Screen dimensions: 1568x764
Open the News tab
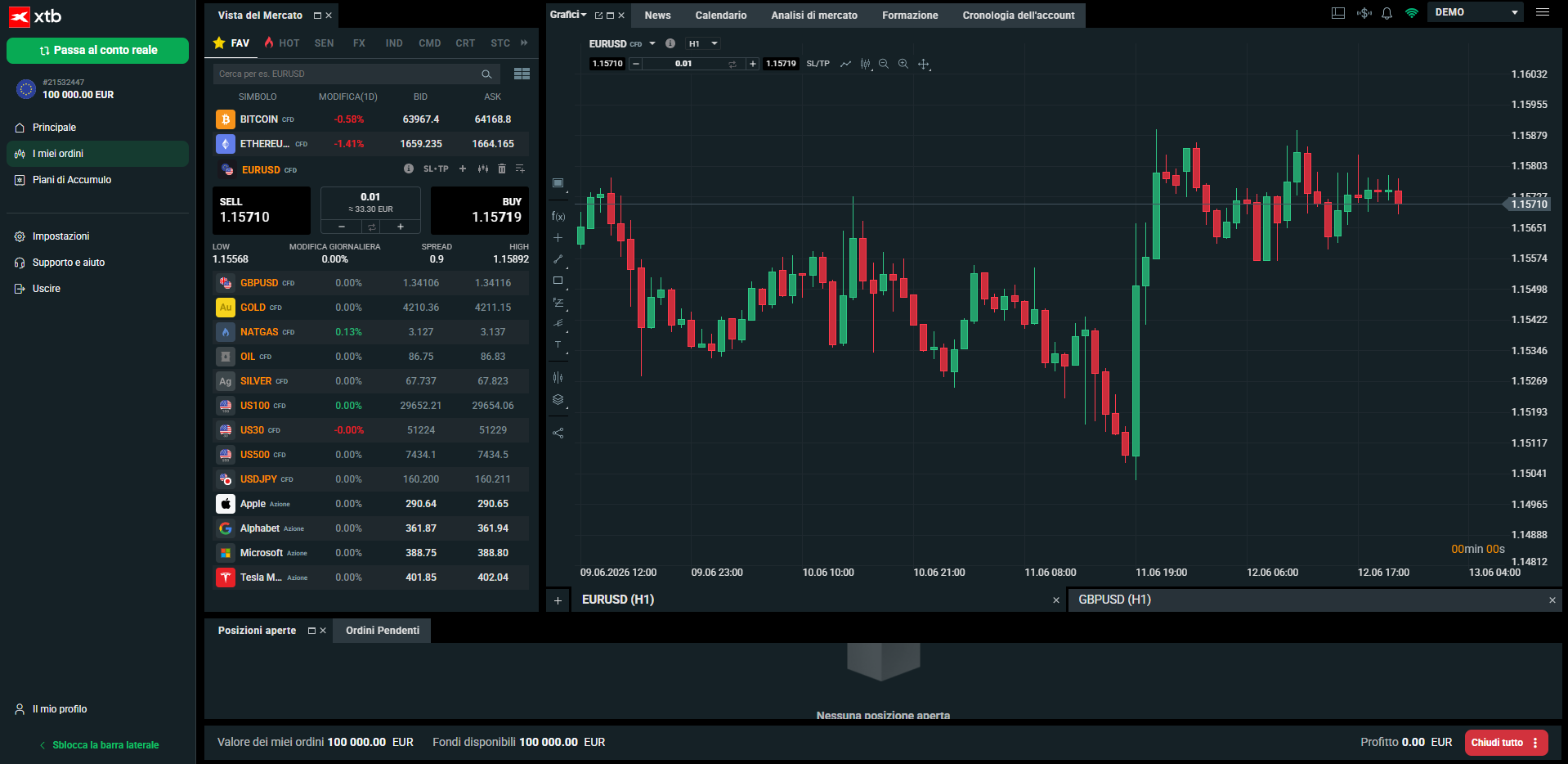(x=657, y=16)
